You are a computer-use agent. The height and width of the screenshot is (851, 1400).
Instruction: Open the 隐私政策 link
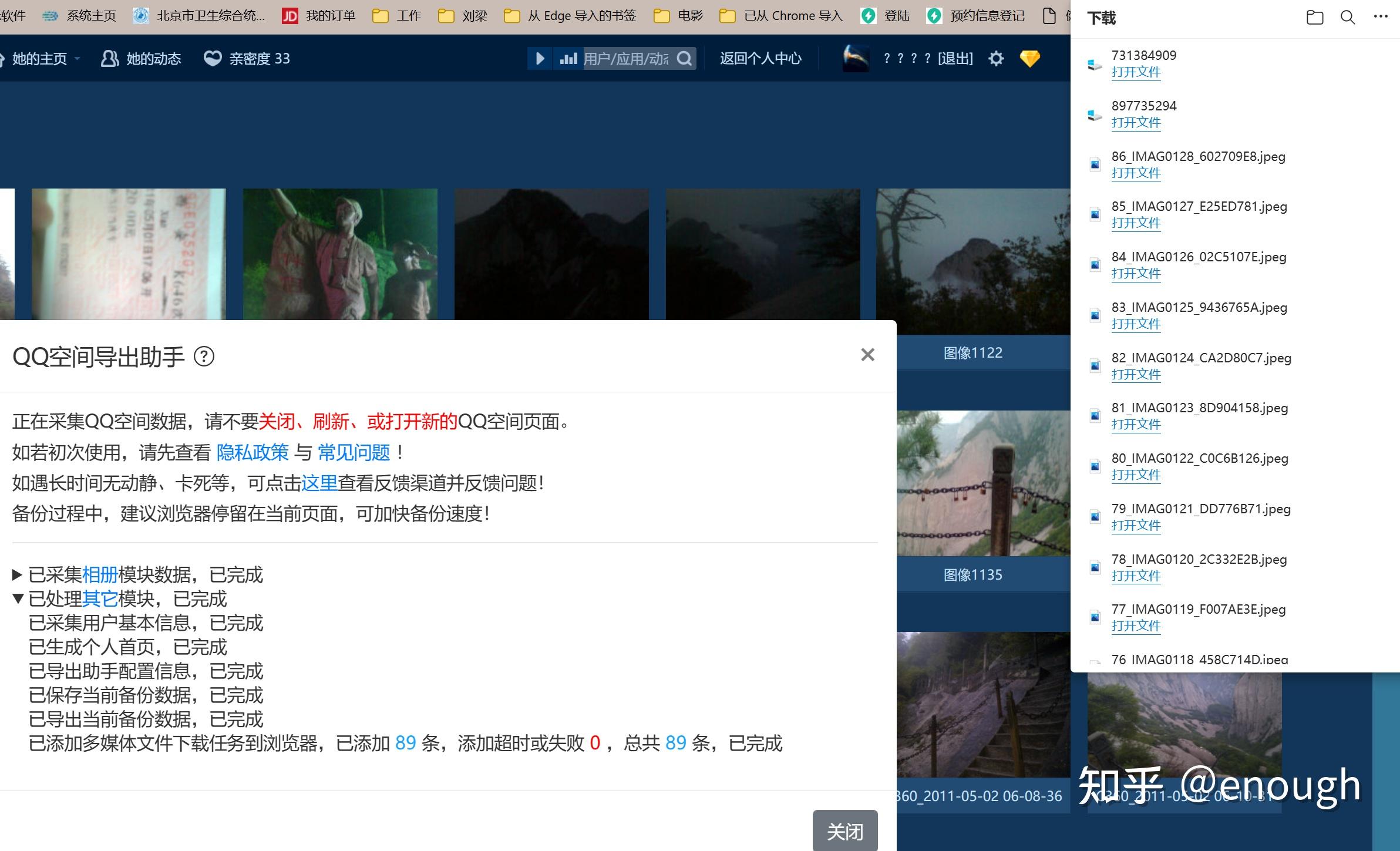point(253,452)
